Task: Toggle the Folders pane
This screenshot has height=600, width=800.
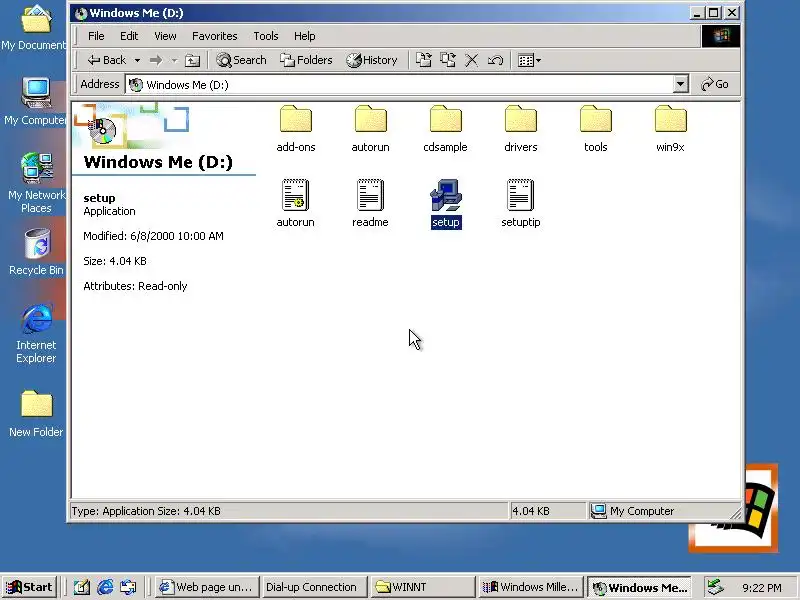Action: click(306, 60)
